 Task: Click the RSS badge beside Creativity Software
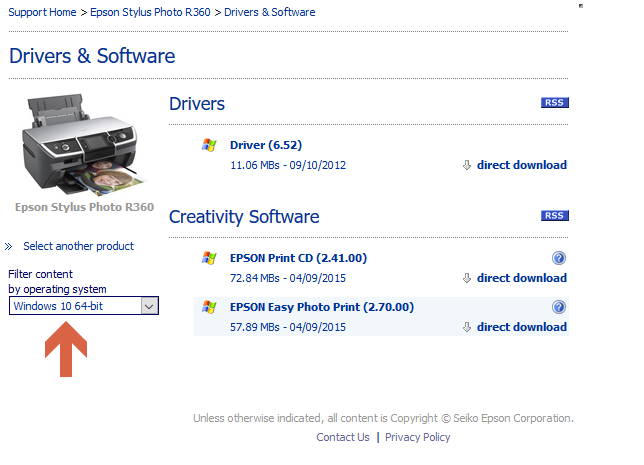(554, 216)
